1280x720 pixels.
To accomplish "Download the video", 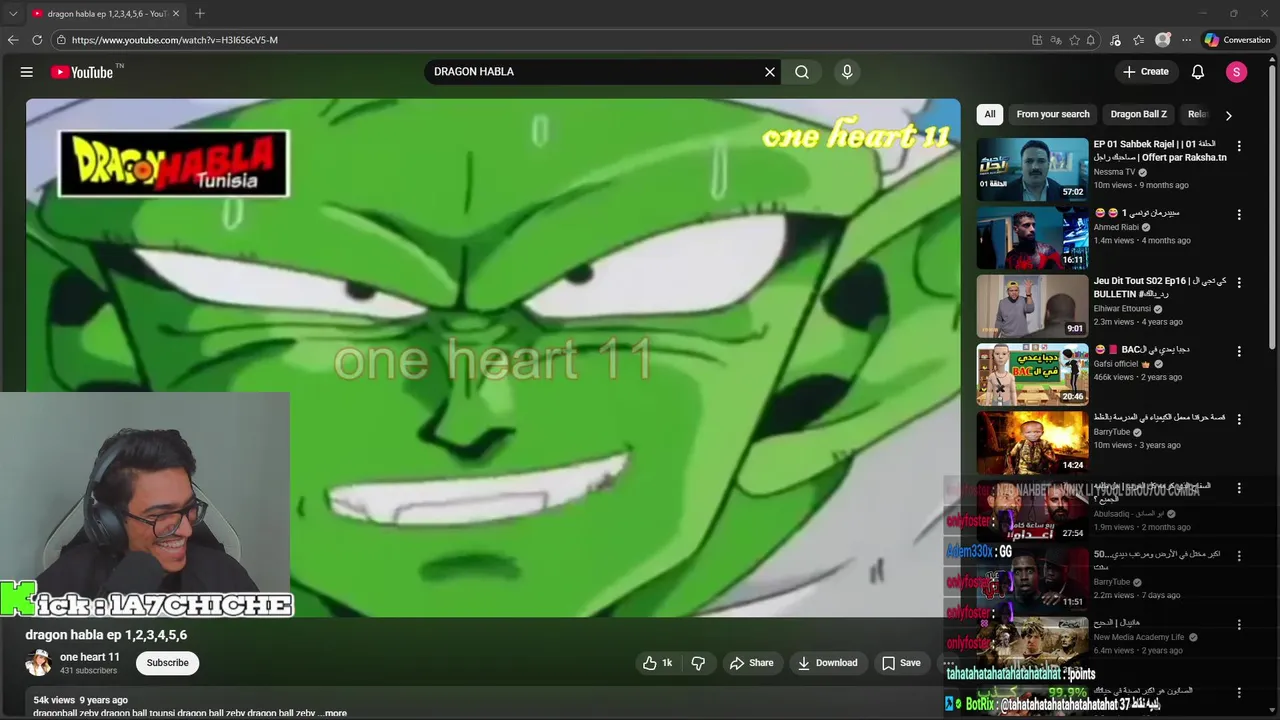I will coord(827,663).
